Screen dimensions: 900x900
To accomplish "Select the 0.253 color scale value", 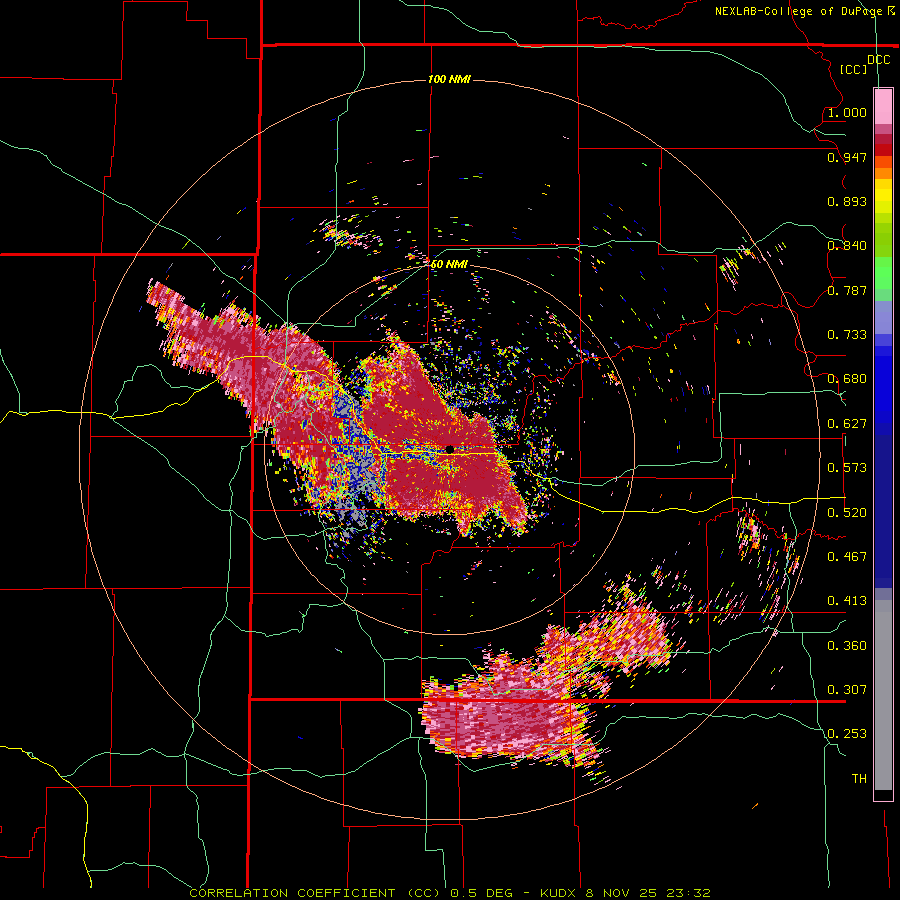I will pos(847,734).
